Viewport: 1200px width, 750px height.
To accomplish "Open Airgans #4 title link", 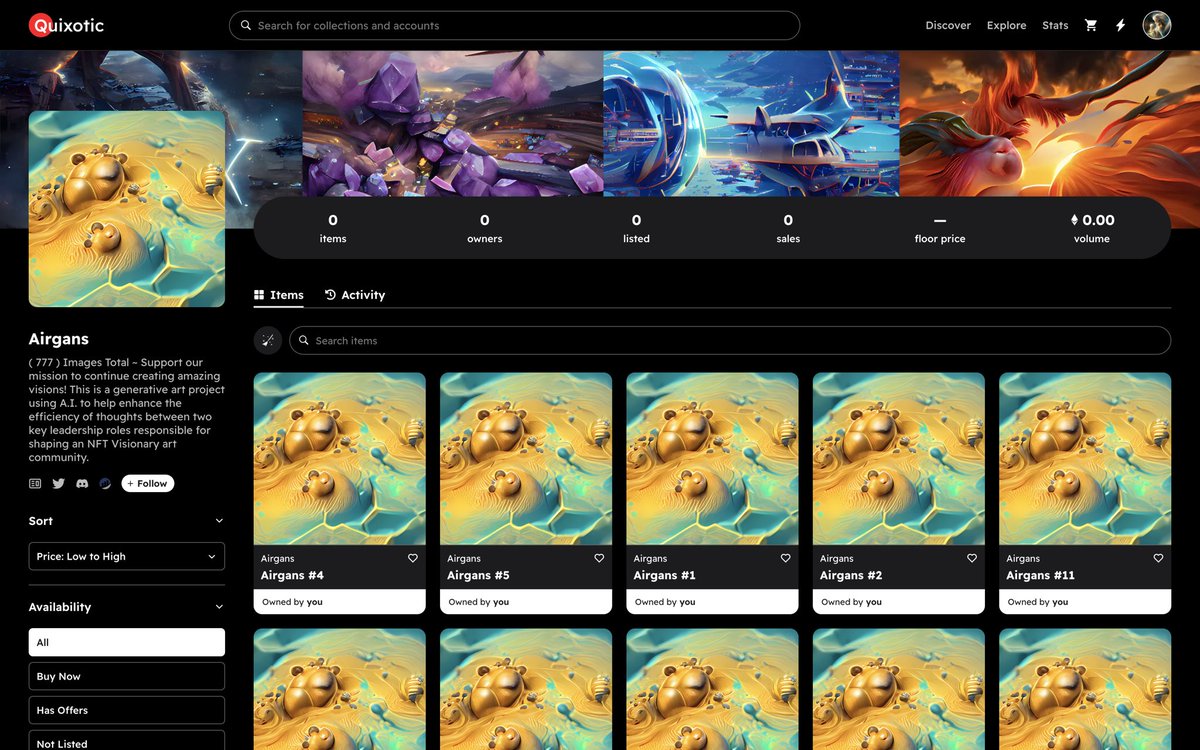I will [x=292, y=575].
